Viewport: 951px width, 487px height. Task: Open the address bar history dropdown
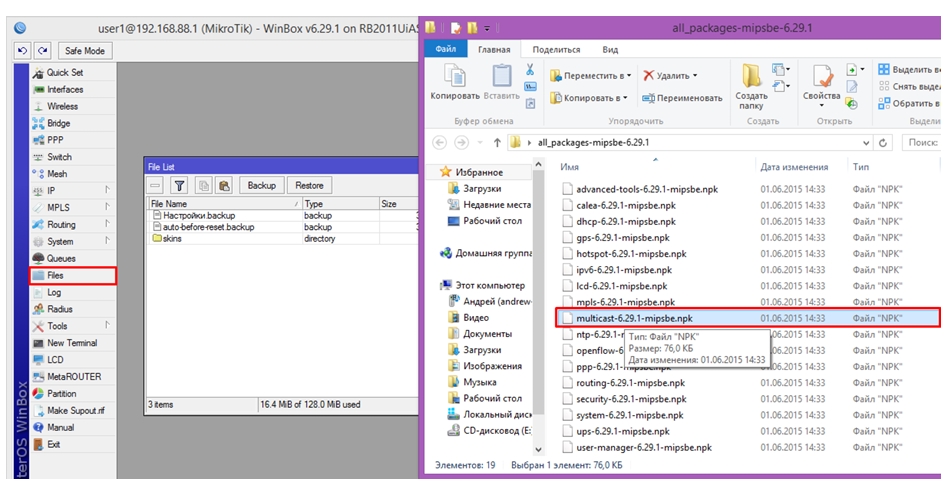(865, 143)
